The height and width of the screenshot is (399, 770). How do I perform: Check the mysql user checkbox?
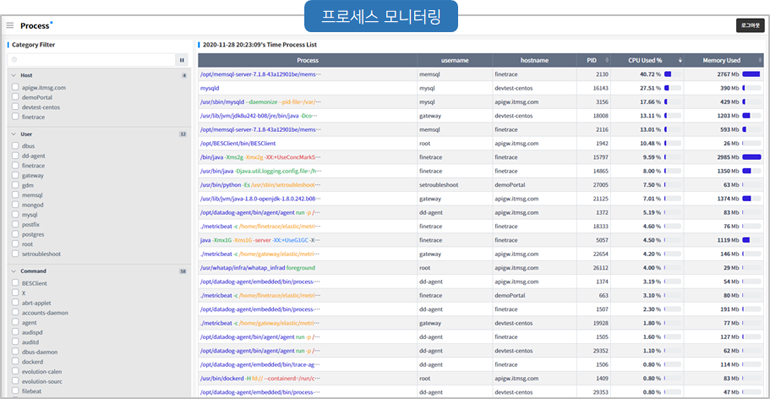(x=15, y=214)
